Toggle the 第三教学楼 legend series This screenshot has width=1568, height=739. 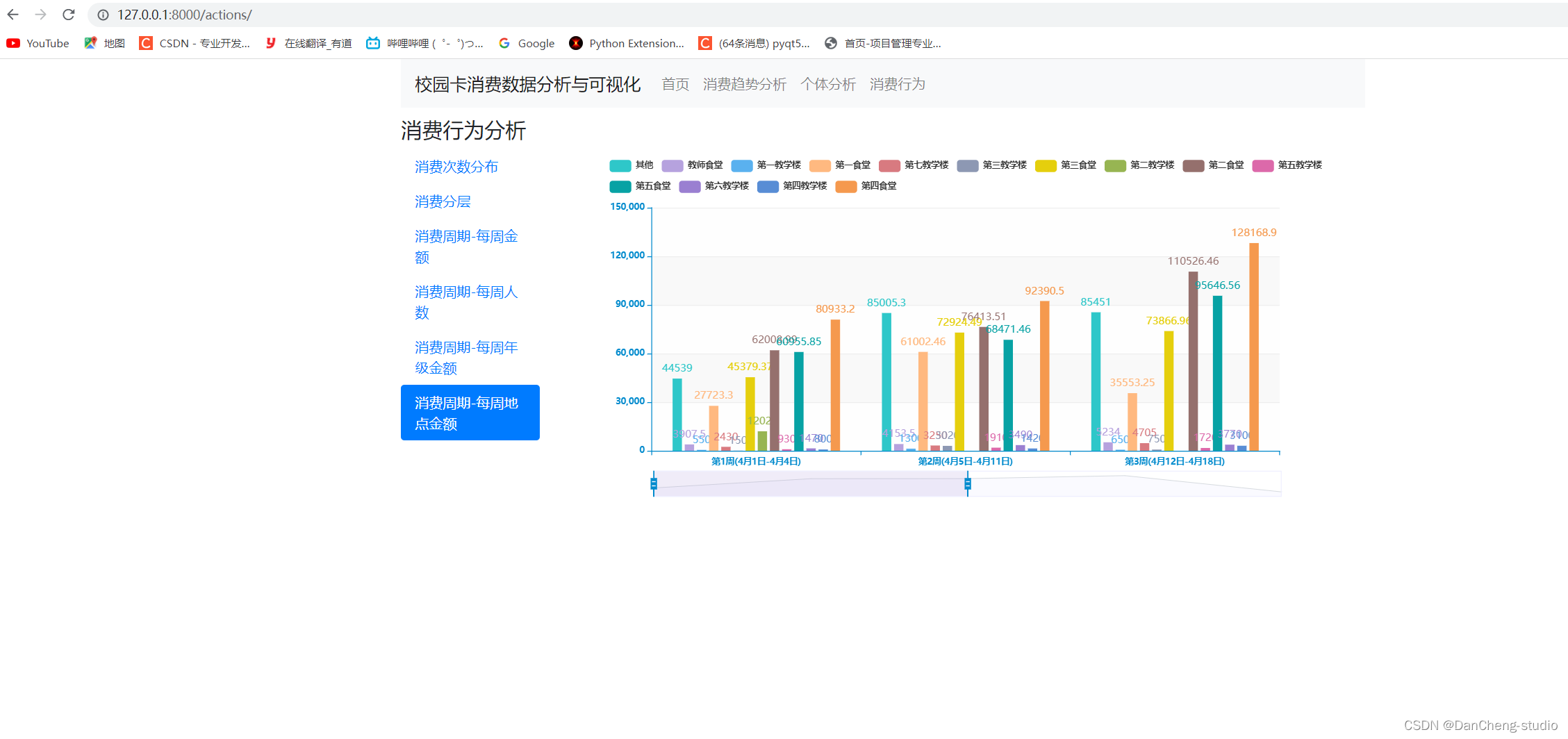(x=991, y=165)
